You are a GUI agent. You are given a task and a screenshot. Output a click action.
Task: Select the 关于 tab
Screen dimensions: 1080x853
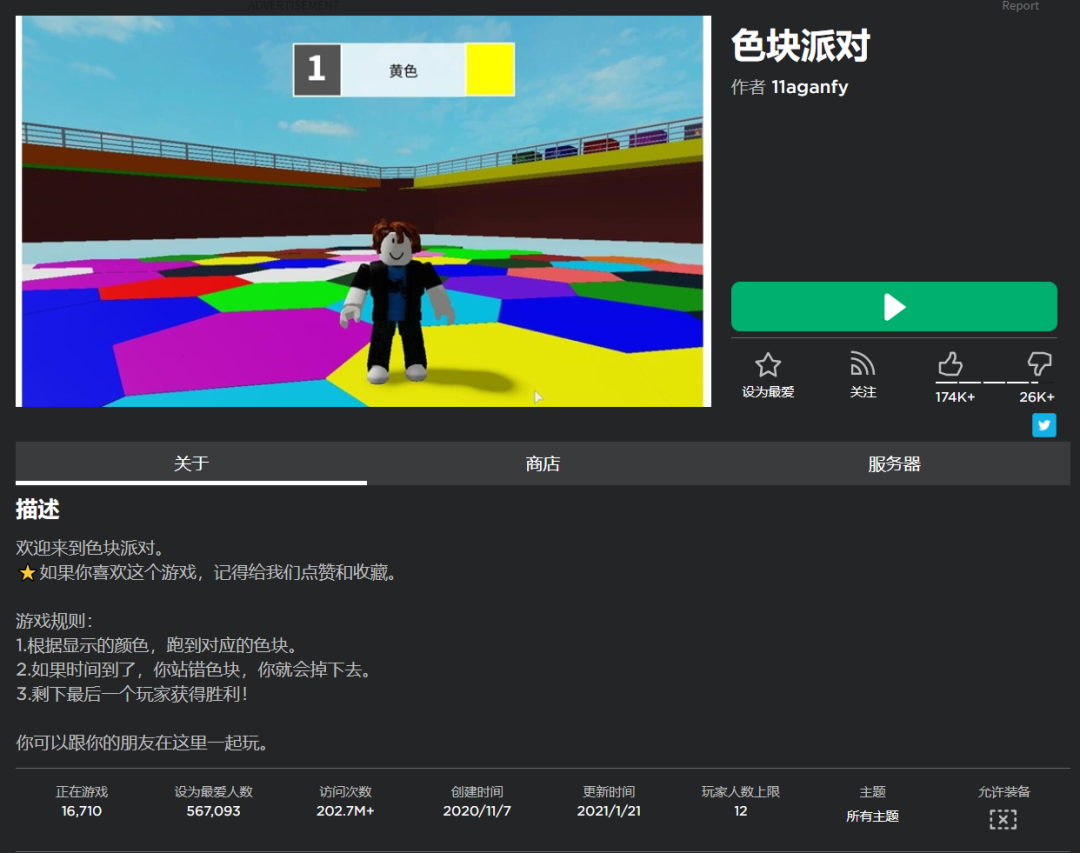(191, 463)
